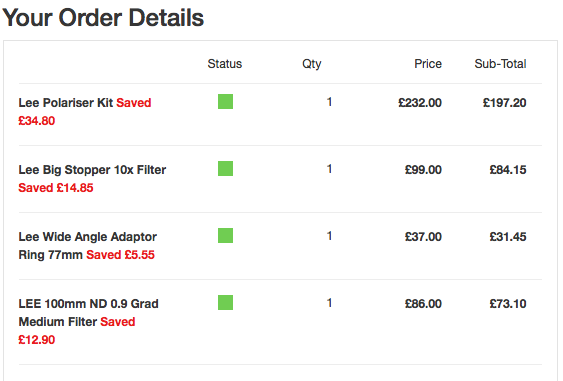
Task: Open LEE 100mm ND 0.9 Grad Medium Filter
Action: 88,313
